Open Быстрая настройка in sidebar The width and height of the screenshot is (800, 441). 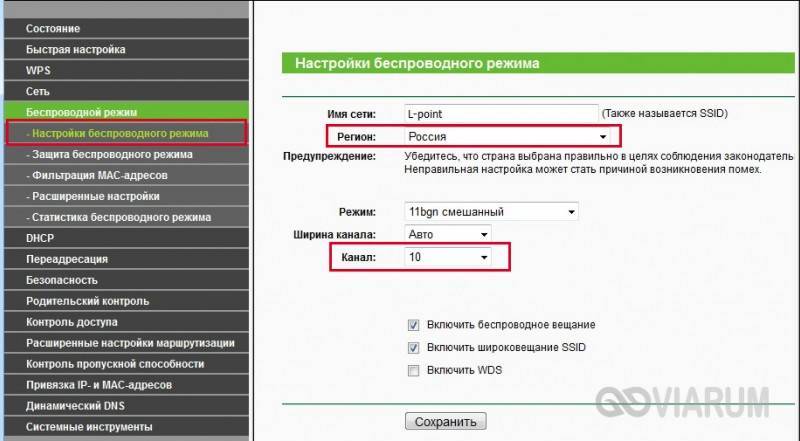click(x=126, y=50)
